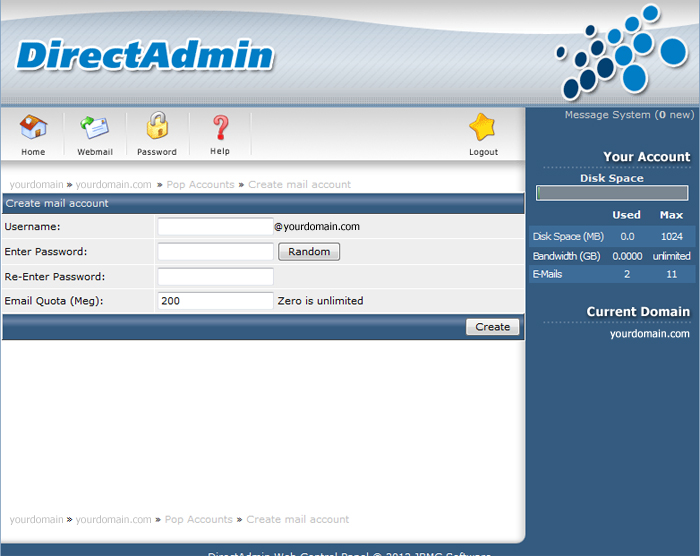Click Bandwidth max value unlimited
This screenshot has width=700, height=556.
[x=671, y=256]
